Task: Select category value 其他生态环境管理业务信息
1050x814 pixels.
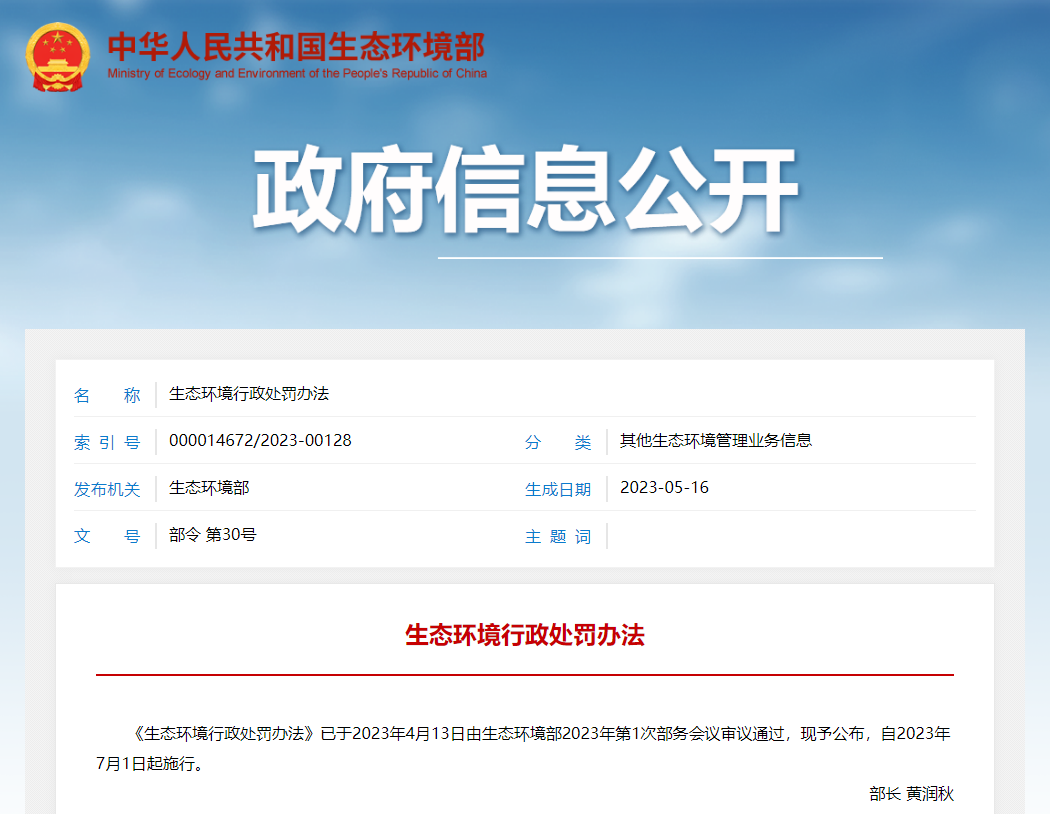Action: 715,441
